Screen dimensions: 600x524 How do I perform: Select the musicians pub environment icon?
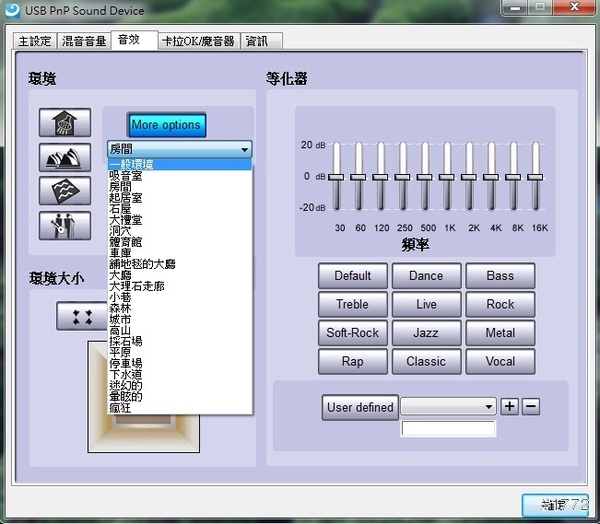point(64,225)
